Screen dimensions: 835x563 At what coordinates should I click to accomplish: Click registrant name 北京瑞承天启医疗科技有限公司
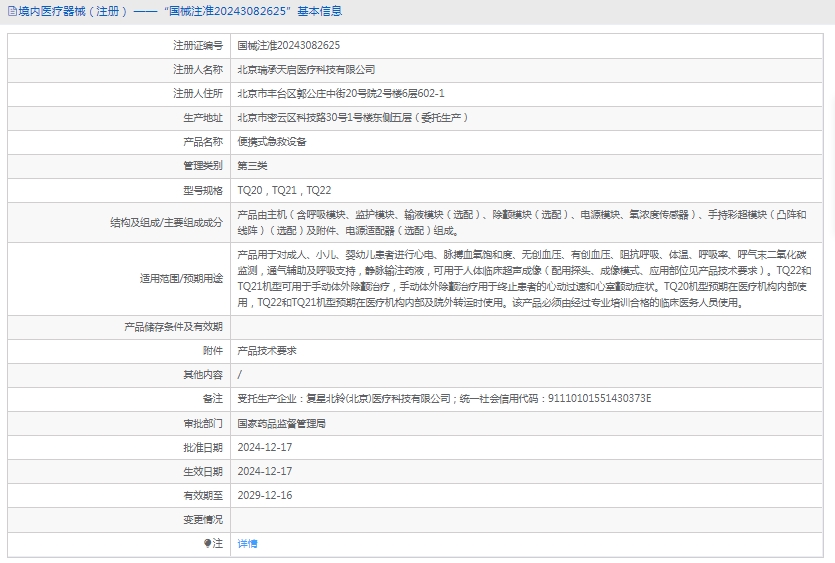(x=306, y=70)
